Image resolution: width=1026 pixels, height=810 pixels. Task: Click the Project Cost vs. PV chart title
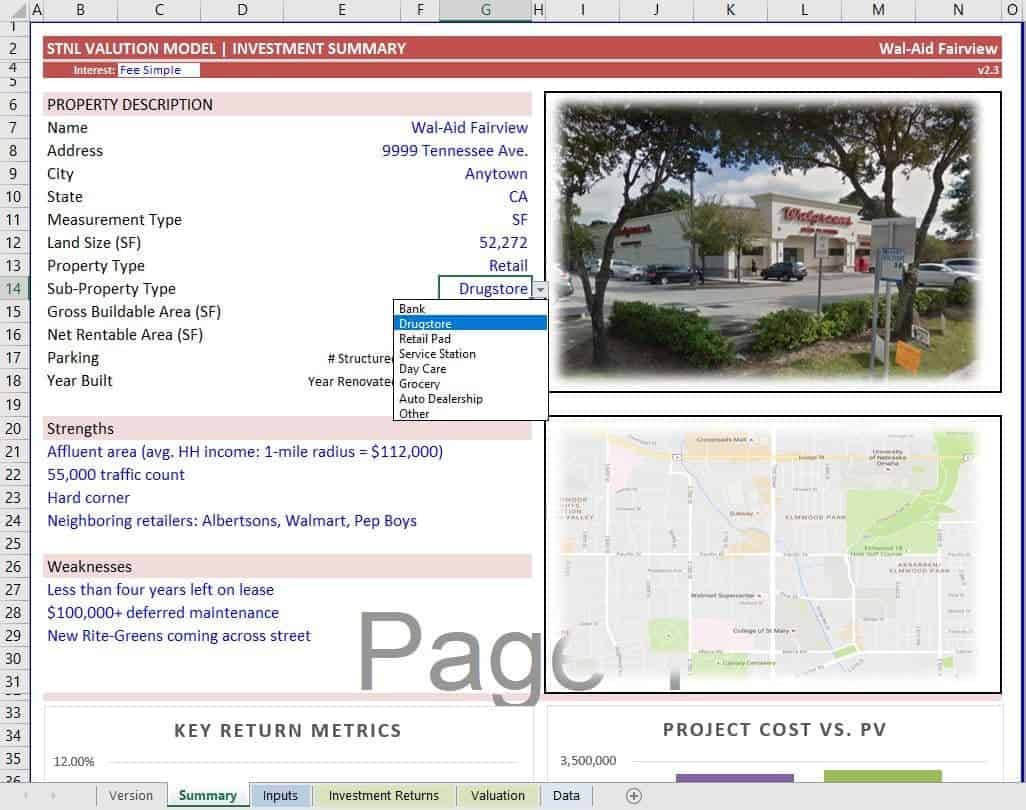pyautogui.click(x=774, y=730)
